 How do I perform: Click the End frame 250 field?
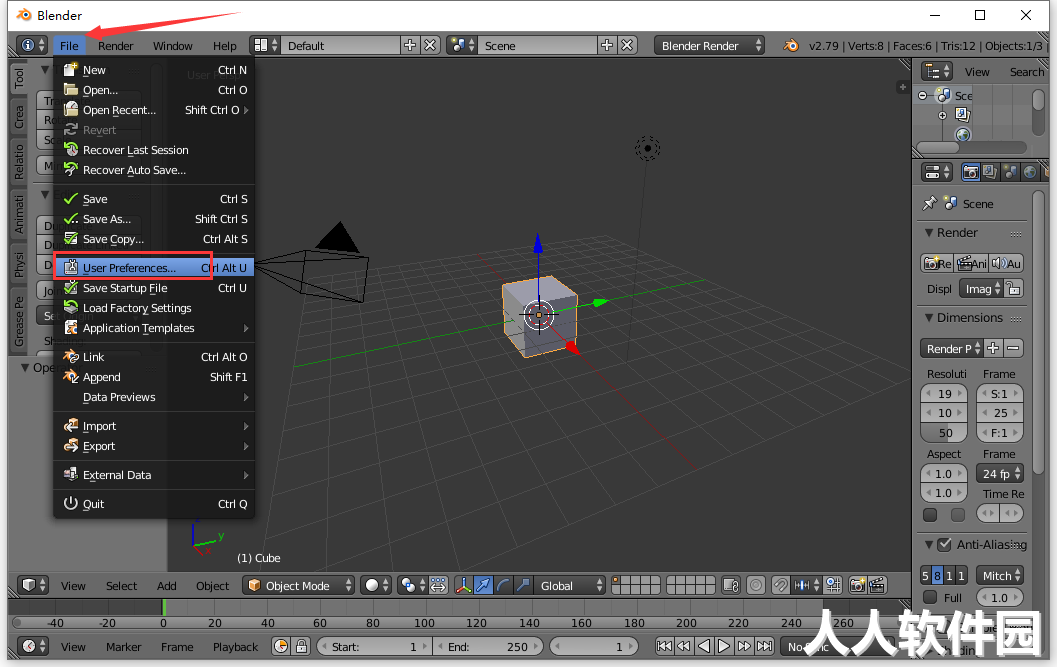coord(488,647)
